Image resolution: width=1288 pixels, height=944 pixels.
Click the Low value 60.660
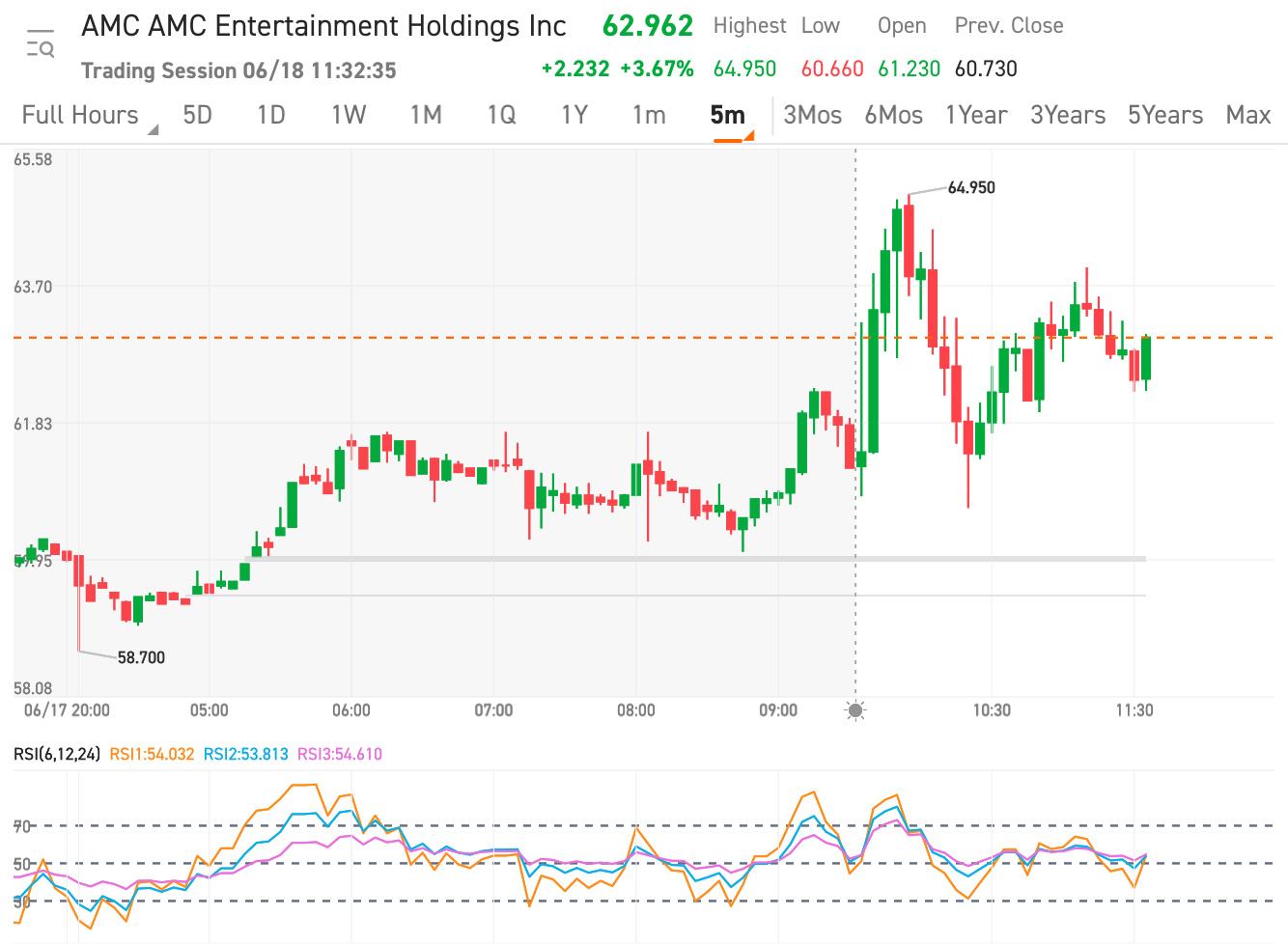click(x=832, y=69)
